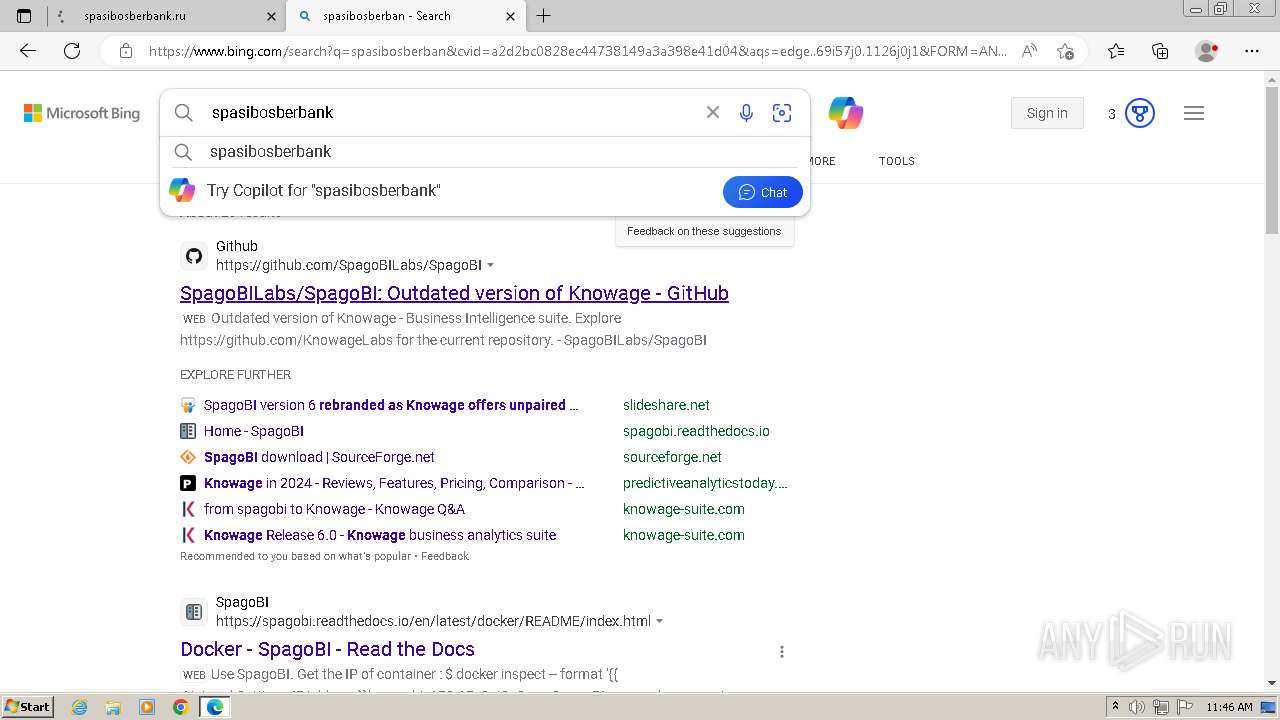Launch Internet Explorer from taskbar
The image size is (1280, 720).
[x=80, y=707]
